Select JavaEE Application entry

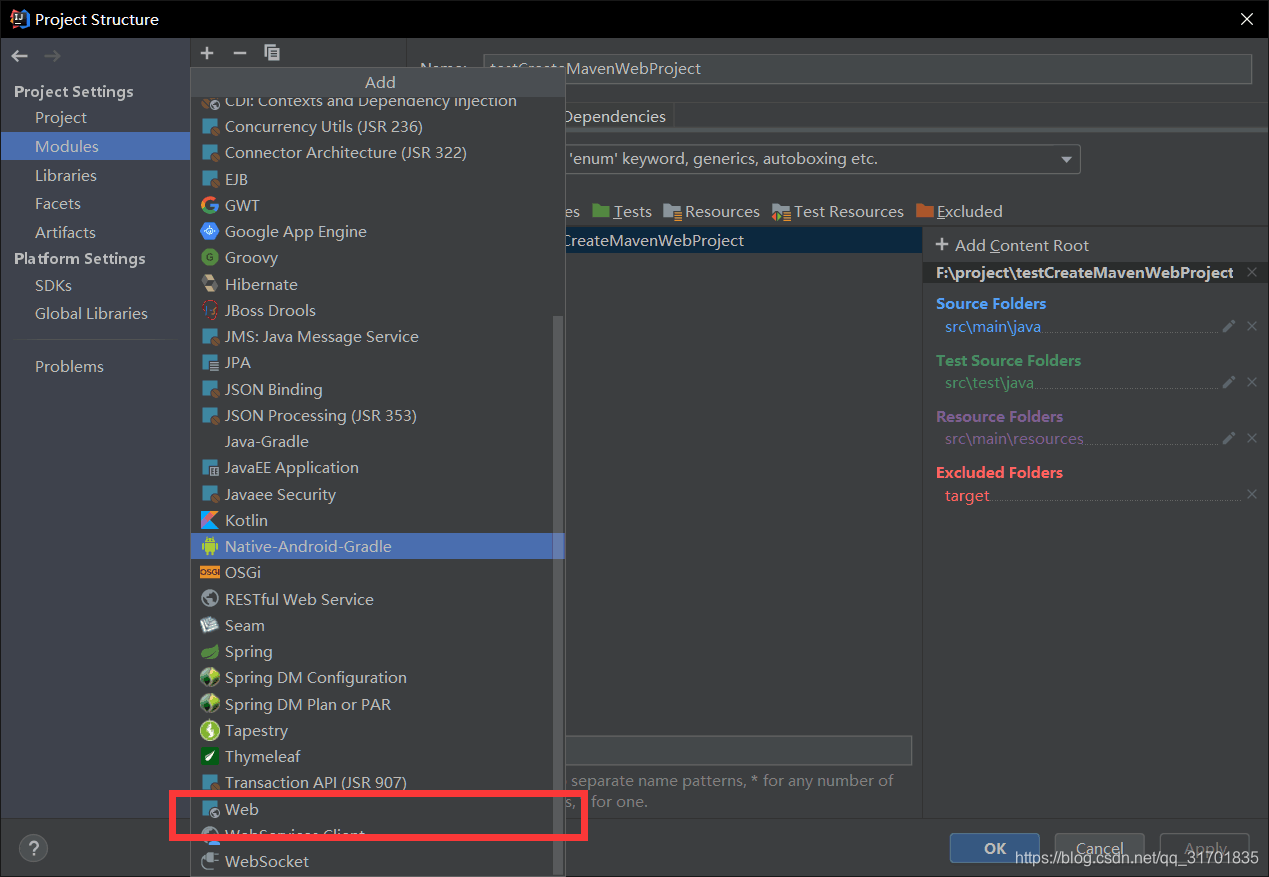tap(377, 467)
